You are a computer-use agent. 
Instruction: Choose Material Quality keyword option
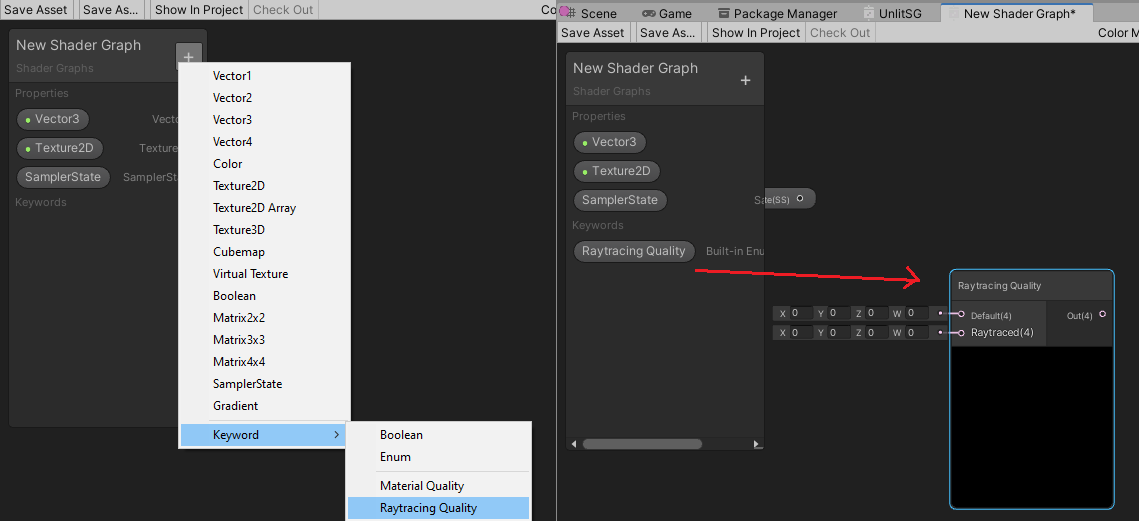pos(421,486)
